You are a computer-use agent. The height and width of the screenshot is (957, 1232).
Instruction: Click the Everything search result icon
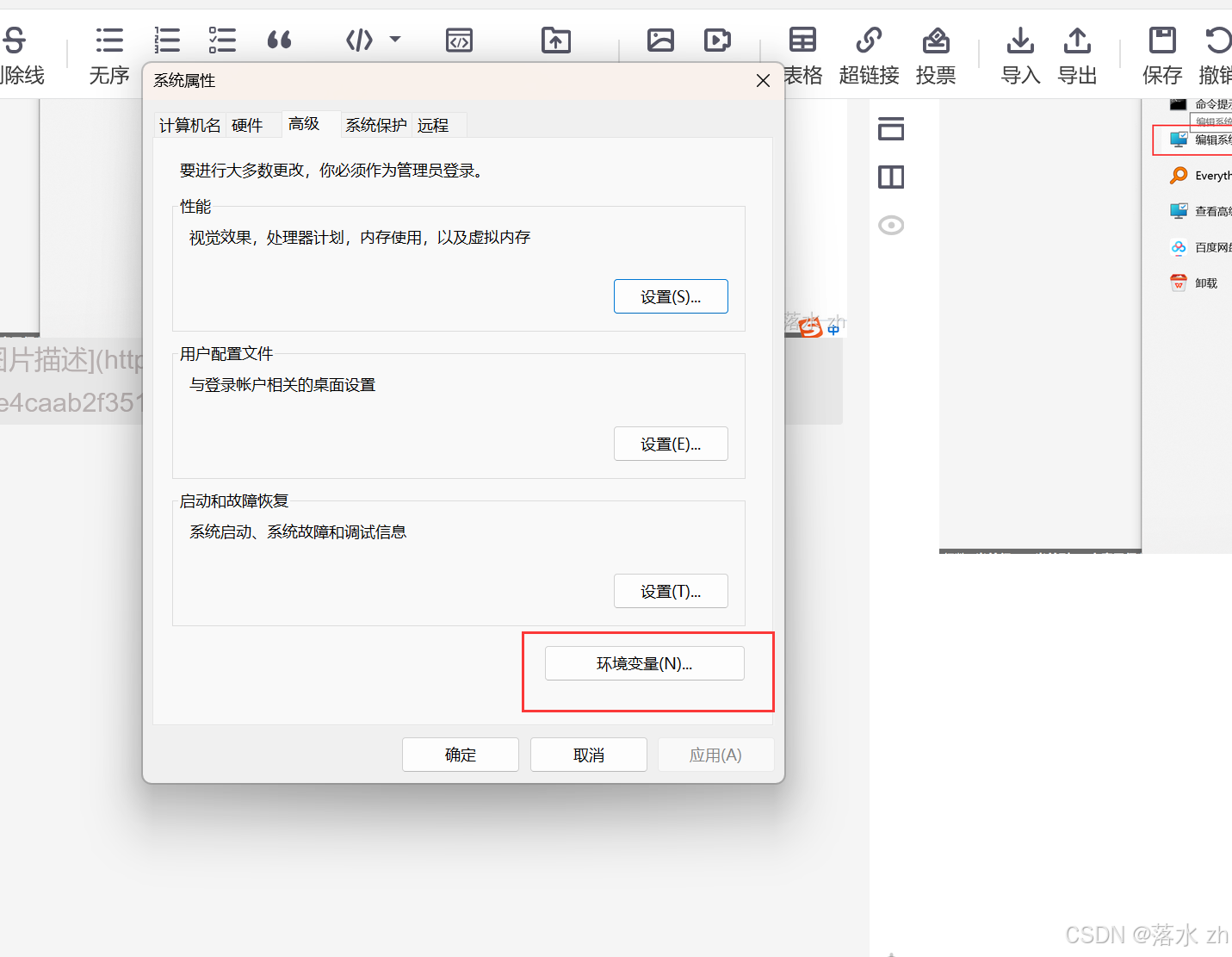tap(1179, 176)
